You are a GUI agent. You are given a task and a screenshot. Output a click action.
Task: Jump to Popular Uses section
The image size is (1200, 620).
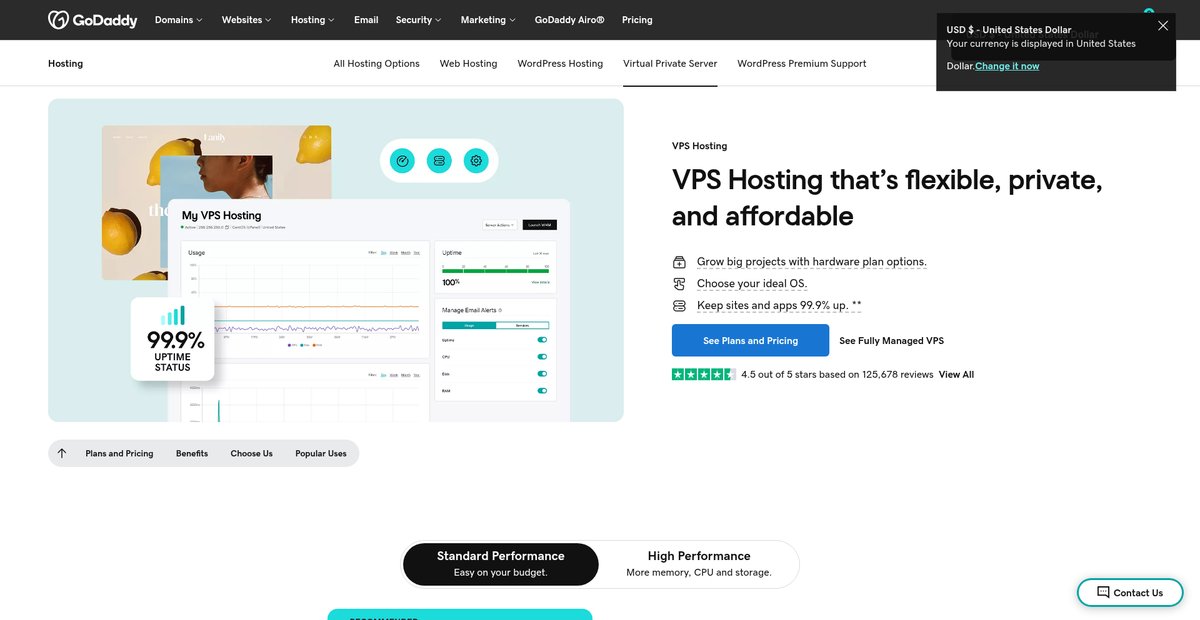pyautogui.click(x=321, y=454)
